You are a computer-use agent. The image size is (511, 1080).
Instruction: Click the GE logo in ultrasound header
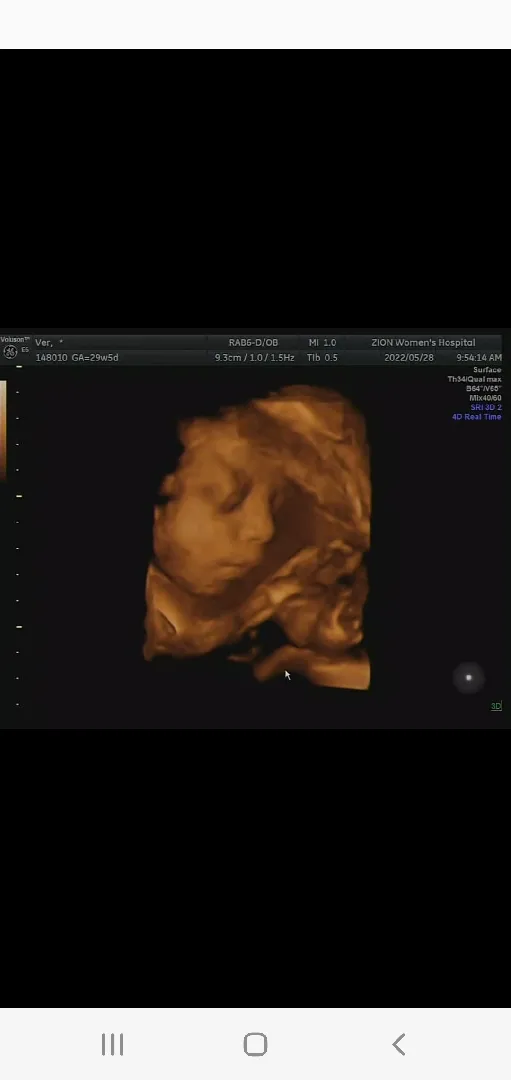click(10, 352)
